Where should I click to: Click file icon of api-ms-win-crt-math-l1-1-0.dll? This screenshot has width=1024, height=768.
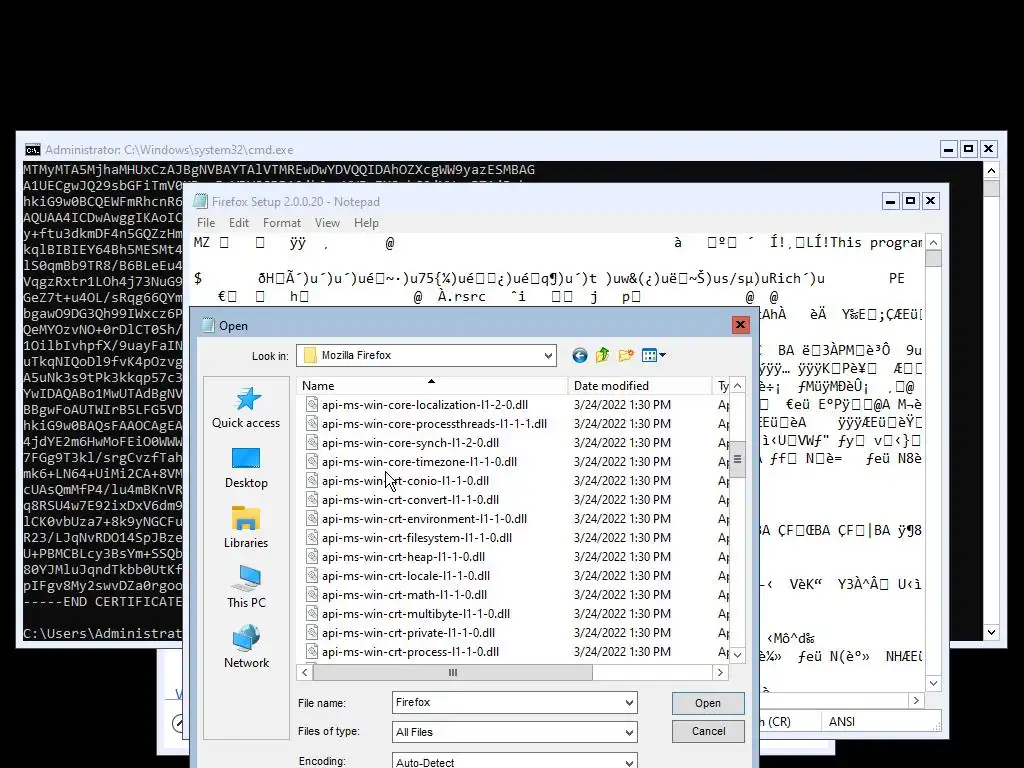[312, 594]
